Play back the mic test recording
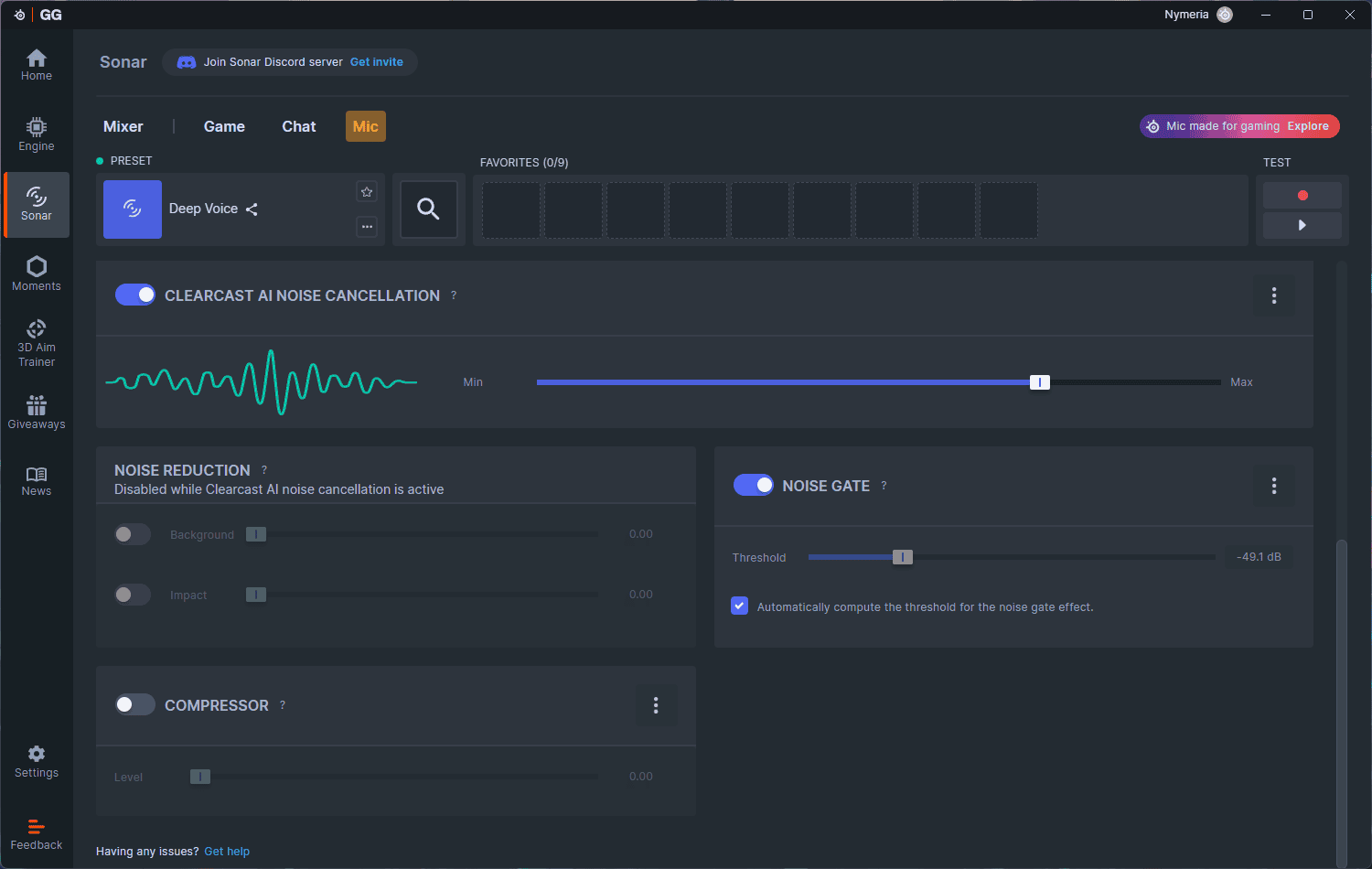This screenshot has height=869, width=1372. 1302,225
